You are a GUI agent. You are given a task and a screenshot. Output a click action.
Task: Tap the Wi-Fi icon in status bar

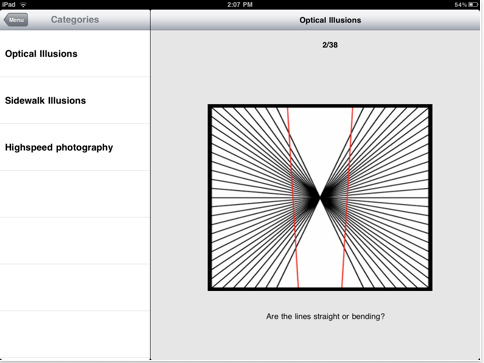23,5
